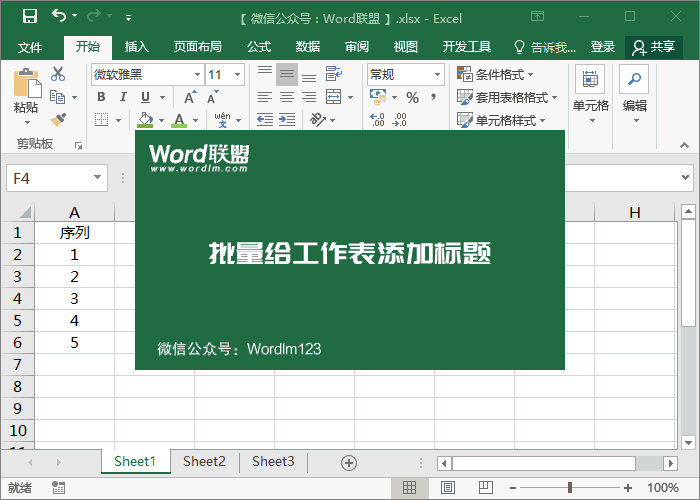
Task: Add a new sheet with plus icon
Action: click(x=349, y=462)
